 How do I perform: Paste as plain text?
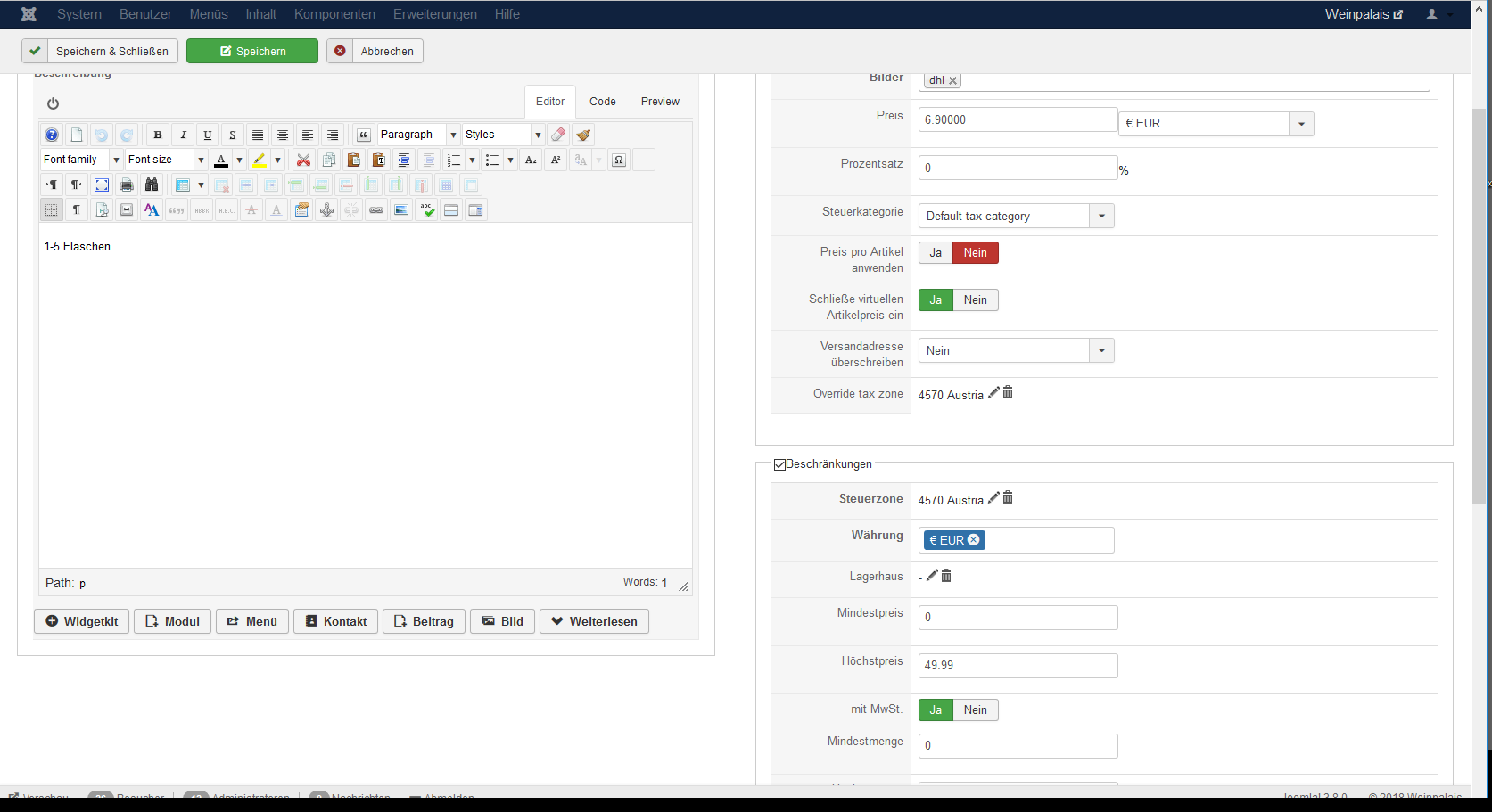click(378, 160)
